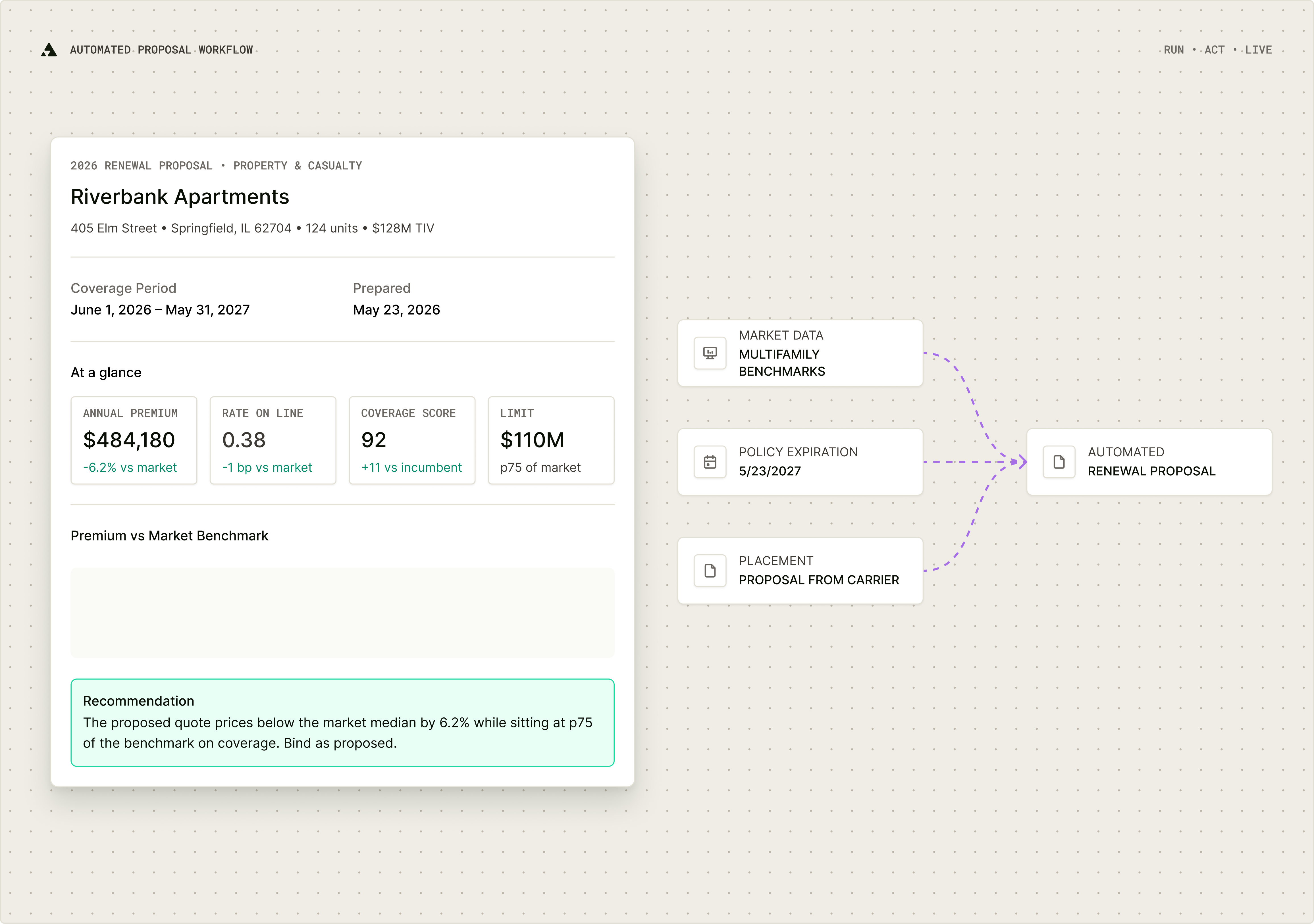Click the Rate on Line 0.38 value
This screenshot has width=1314, height=924.
(244, 440)
